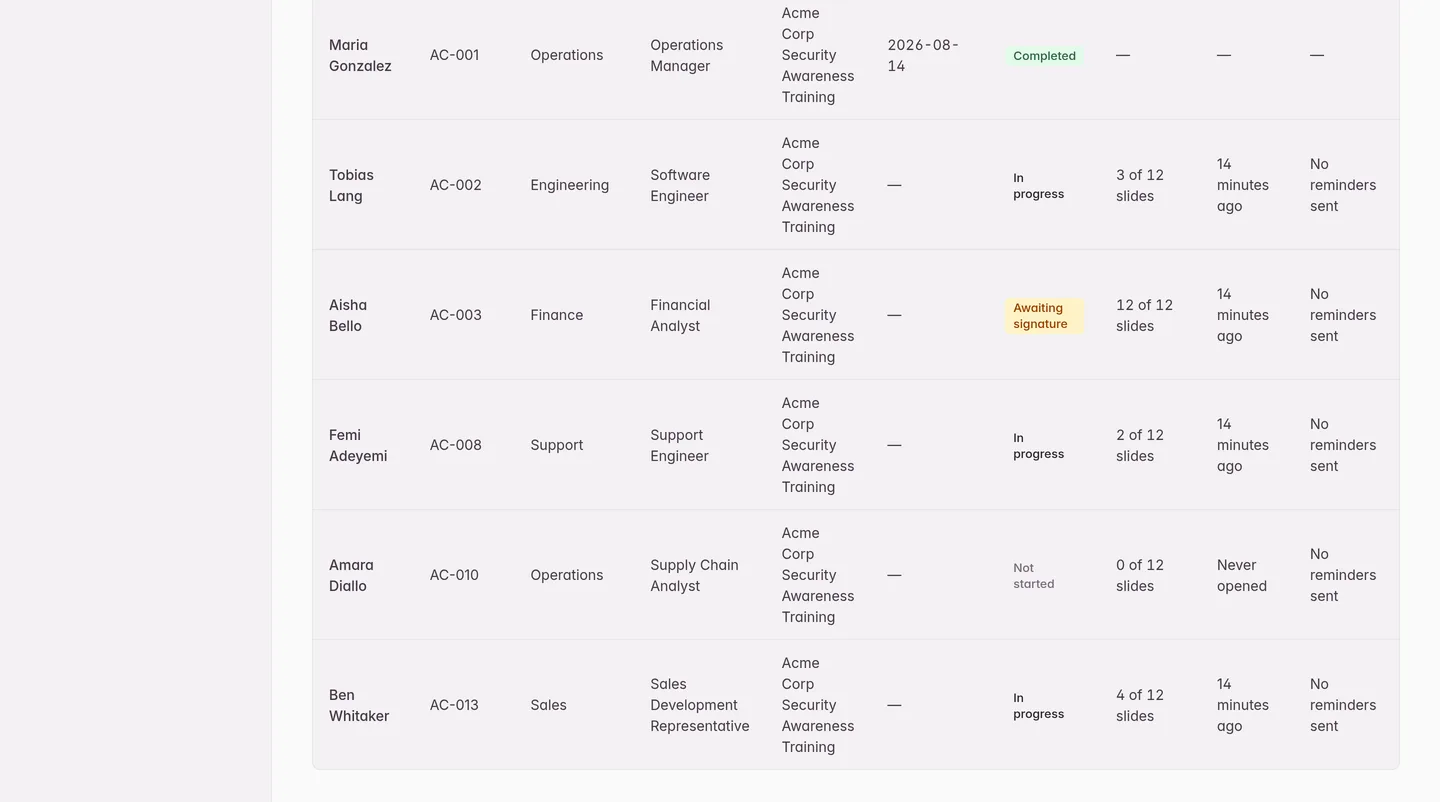Click the Awaiting signature badge for Aisha Bello
Screen dimensions: 1440x802
1044,316
